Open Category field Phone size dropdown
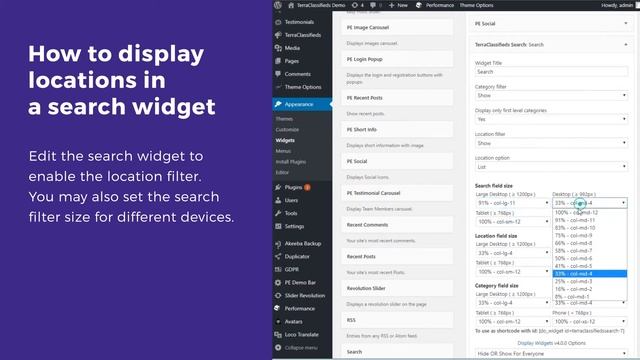Image resolution: width=640 pixels, height=360 pixels. pyautogui.click(x=590, y=322)
